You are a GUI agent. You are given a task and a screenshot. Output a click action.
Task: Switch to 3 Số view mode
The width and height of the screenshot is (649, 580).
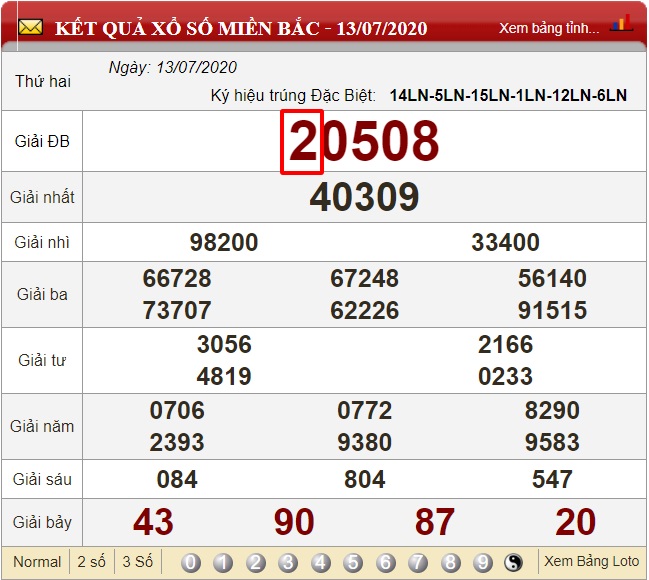[138, 562]
